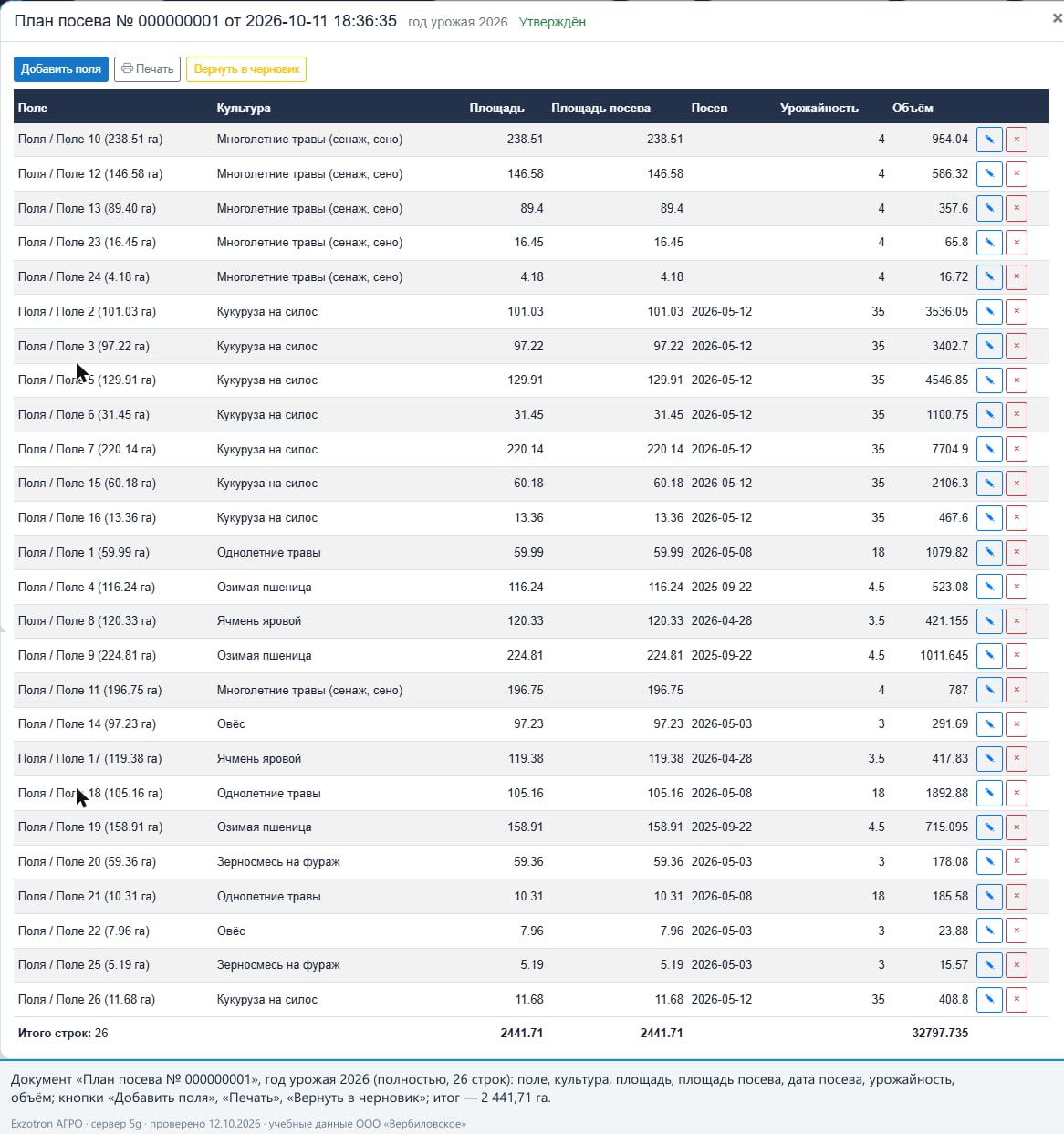
Task: Delete the Поле 4 (116.24 га) row
Action: pyautogui.click(x=1016, y=588)
